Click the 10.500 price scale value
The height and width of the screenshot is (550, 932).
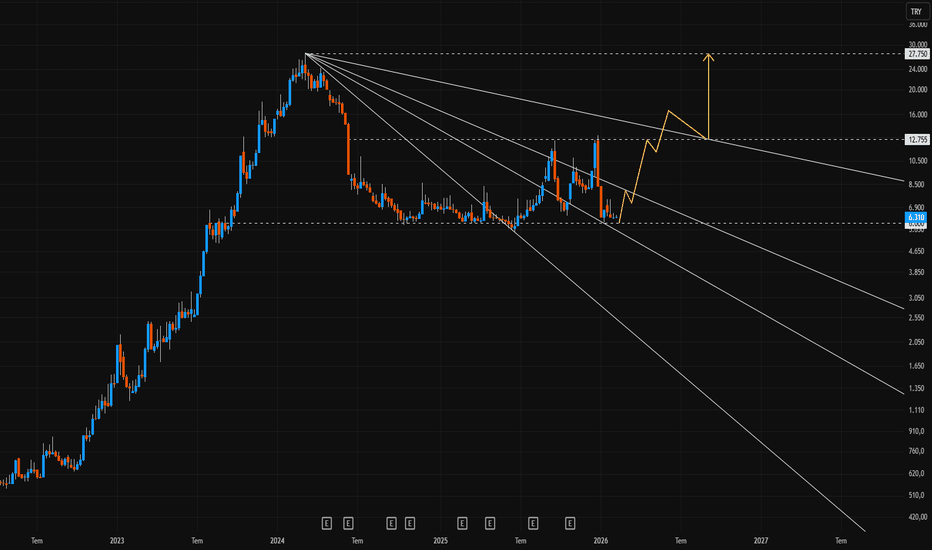[x=918, y=161]
